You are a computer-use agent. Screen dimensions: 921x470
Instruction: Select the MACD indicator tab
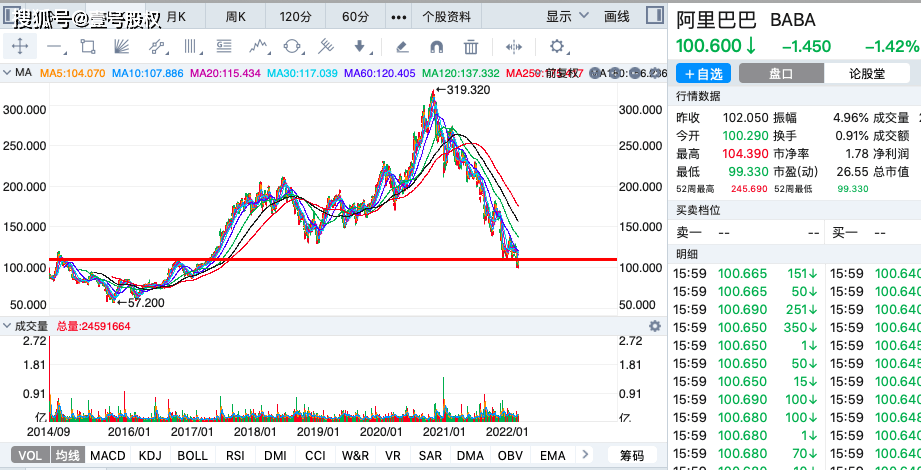coord(108,455)
